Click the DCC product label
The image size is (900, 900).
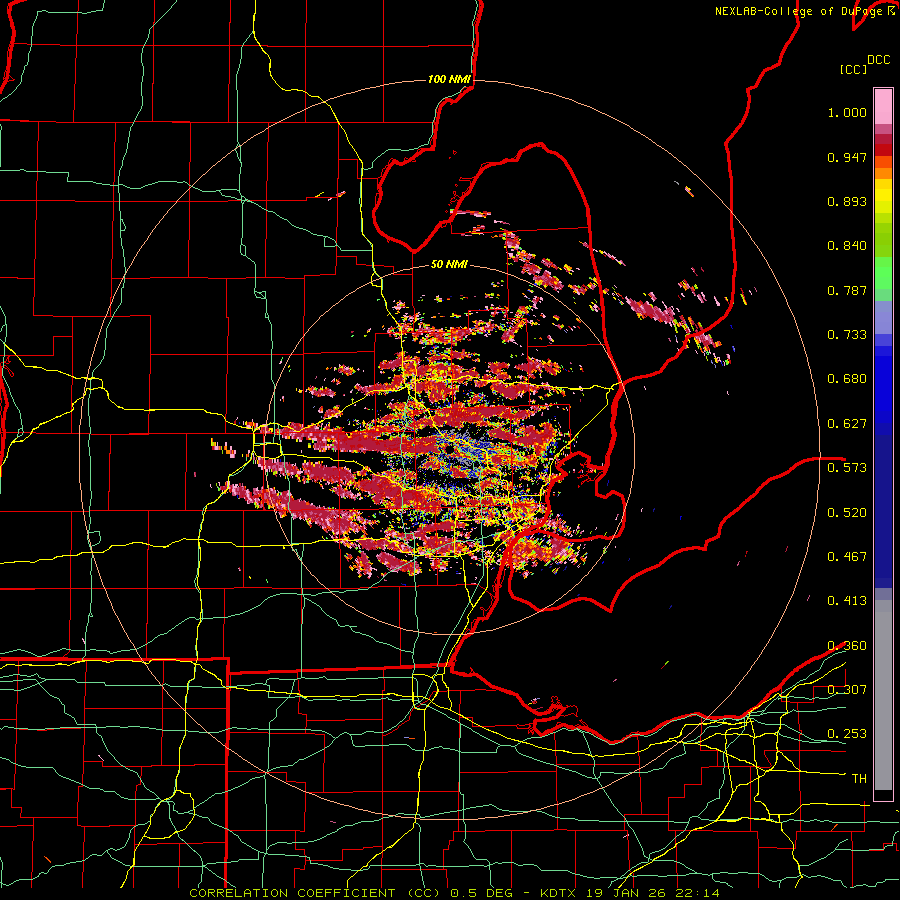(x=879, y=60)
